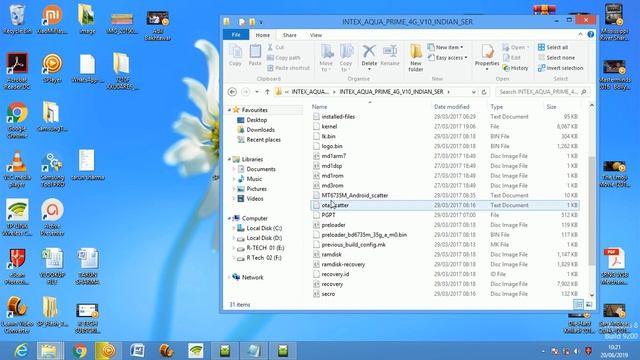The height and width of the screenshot is (360, 640).
Task: Switch to the Home ribbon tab
Action: (262, 35)
